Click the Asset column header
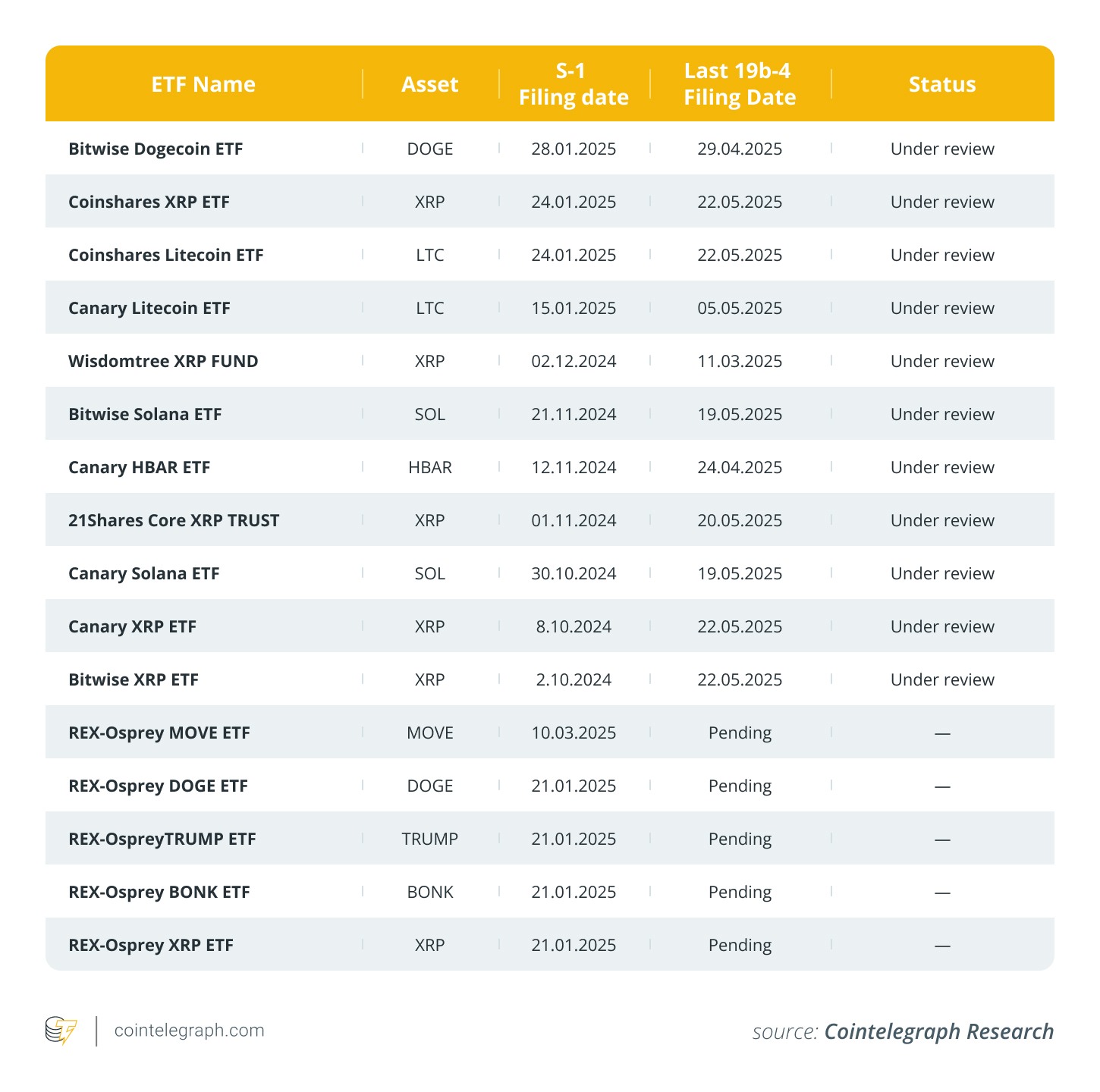 coord(430,84)
